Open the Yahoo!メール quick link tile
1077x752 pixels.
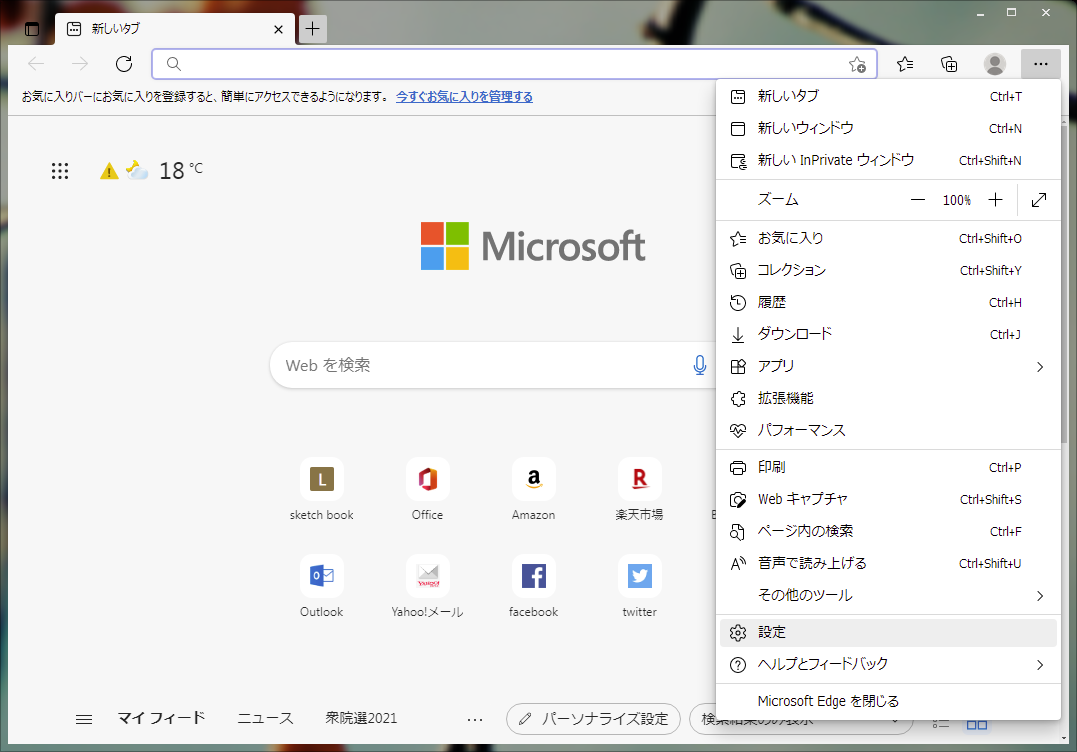(427, 586)
